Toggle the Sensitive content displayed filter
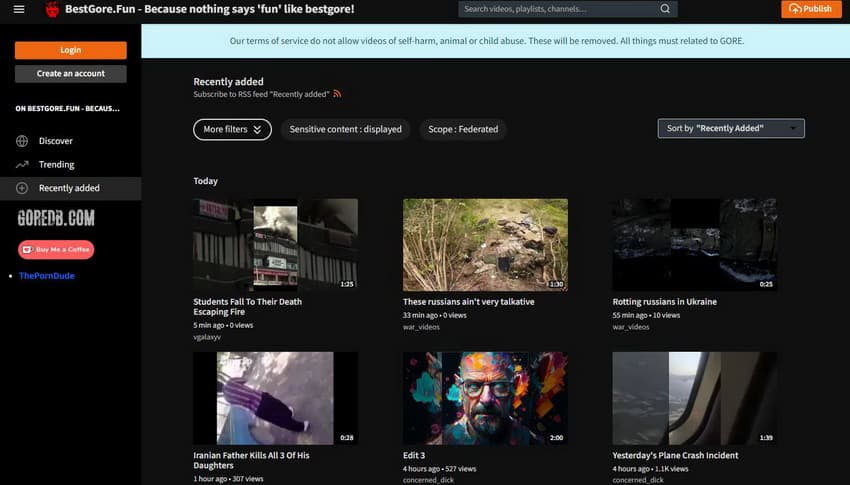Viewport: 850px width, 485px height. 345,129
